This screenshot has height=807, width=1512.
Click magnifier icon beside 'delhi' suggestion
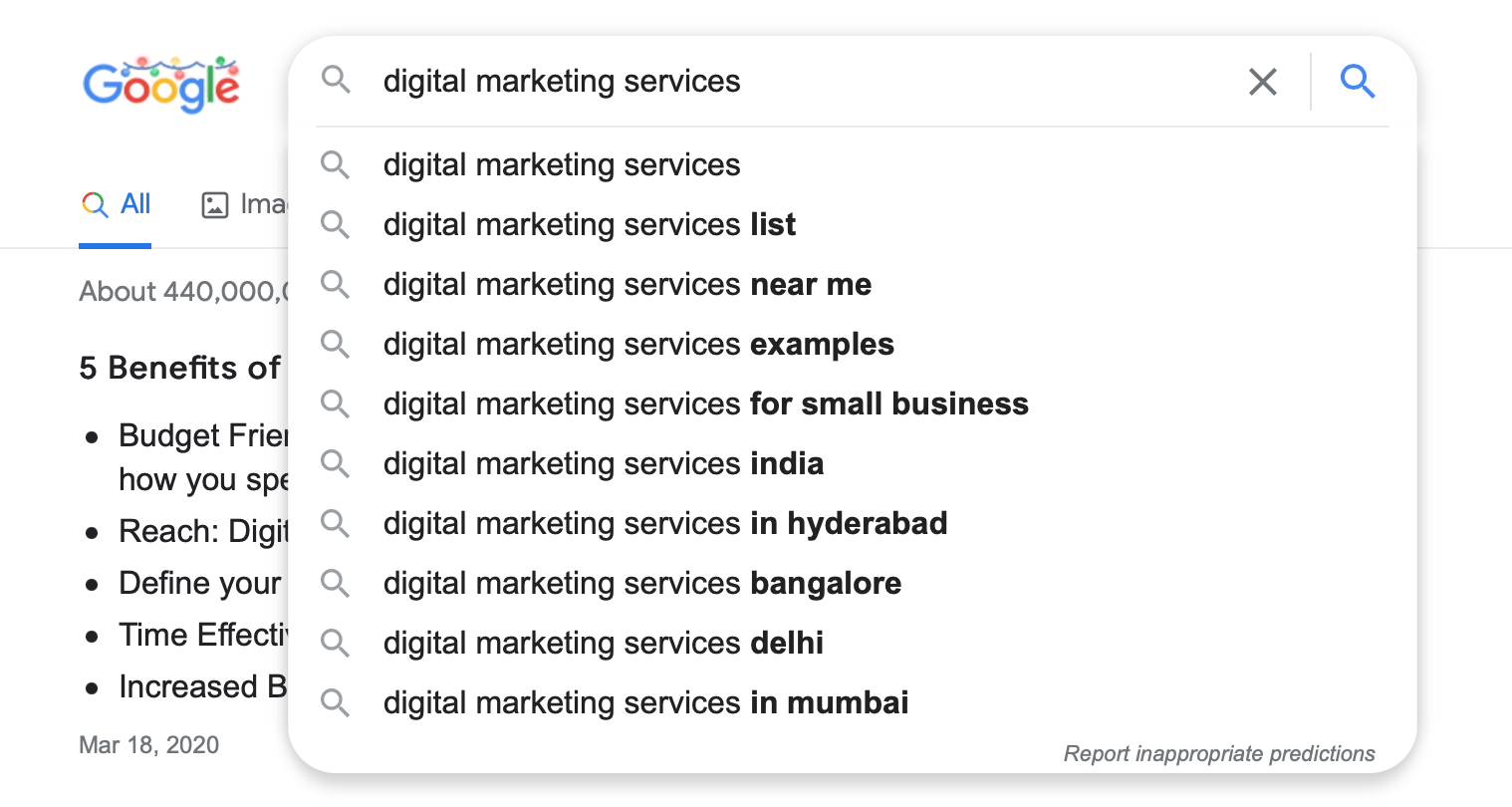[336, 644]
